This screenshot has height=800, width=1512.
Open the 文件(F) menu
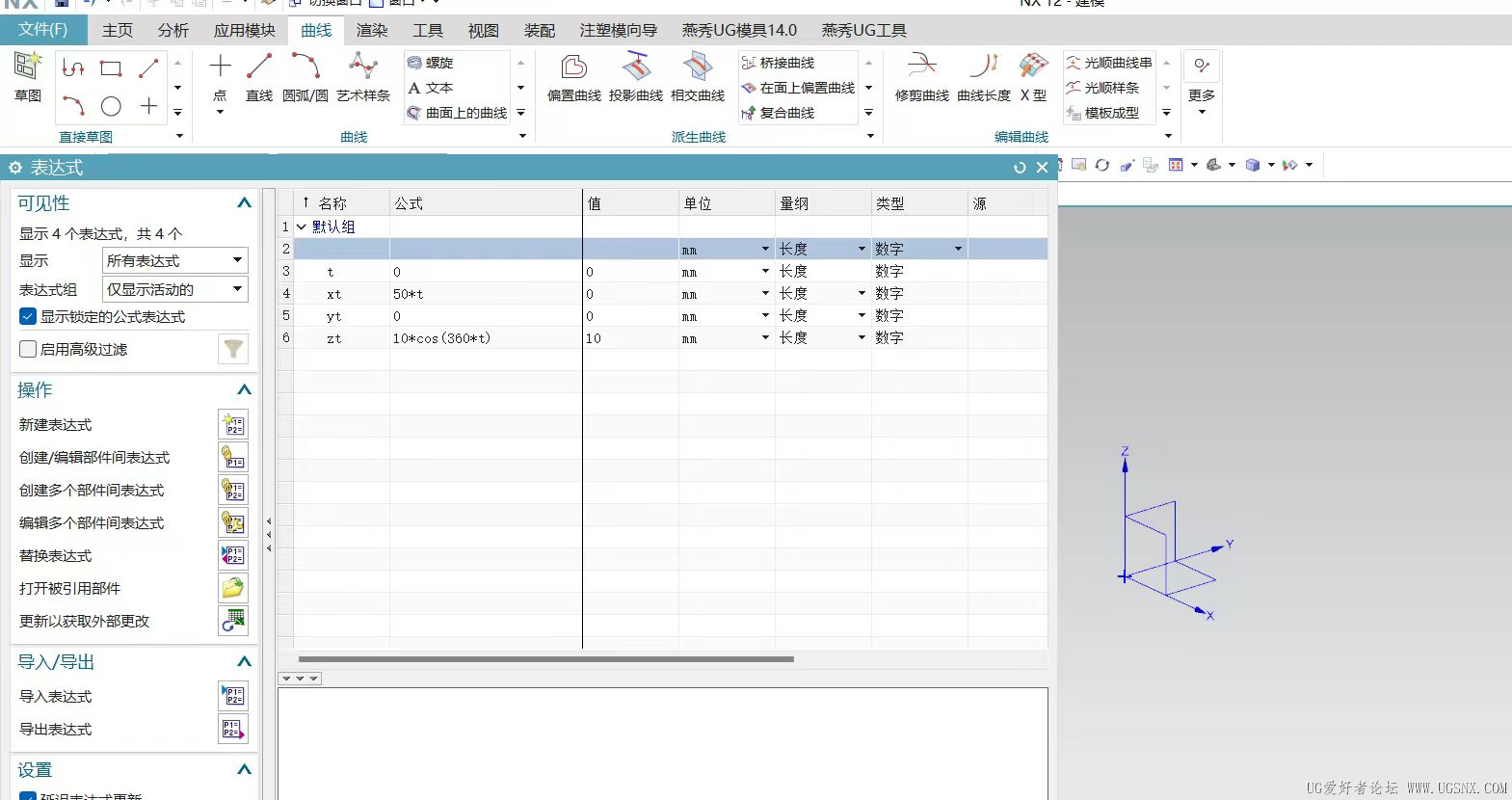[x=43, y=30]
